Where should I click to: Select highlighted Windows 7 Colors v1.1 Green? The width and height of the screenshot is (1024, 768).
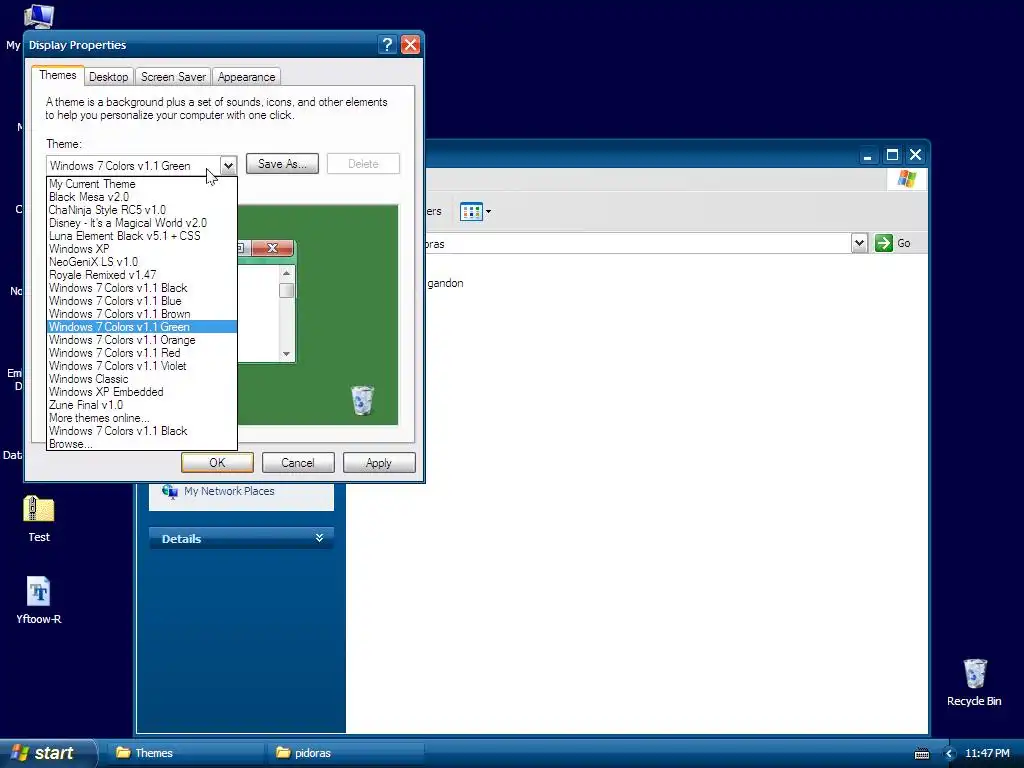(x=142, y=327)
